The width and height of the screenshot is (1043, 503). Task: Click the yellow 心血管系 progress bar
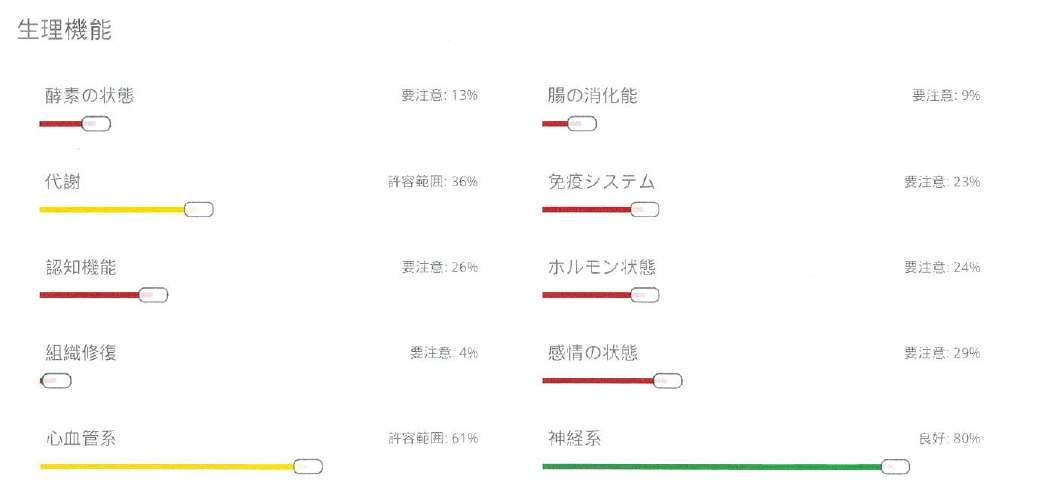[x=167, y=466]
